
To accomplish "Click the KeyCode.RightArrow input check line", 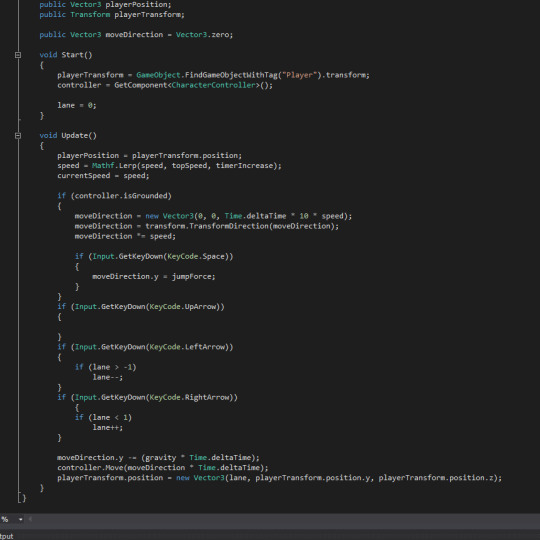I will point(147,397).
